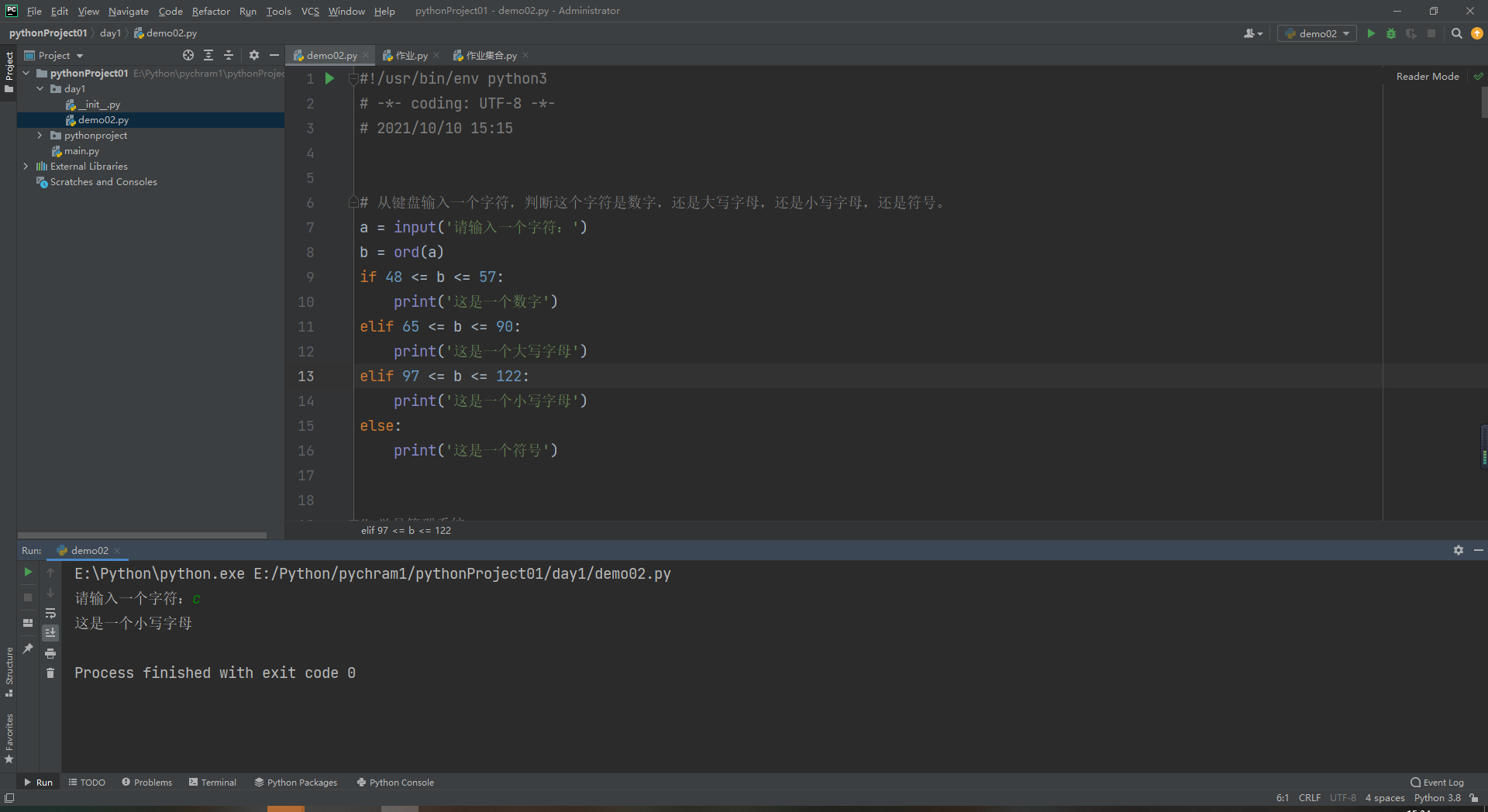The width and height of the screenshot is (1488, 812).
Task: Open the Tools menu
Action: point(278,11)
